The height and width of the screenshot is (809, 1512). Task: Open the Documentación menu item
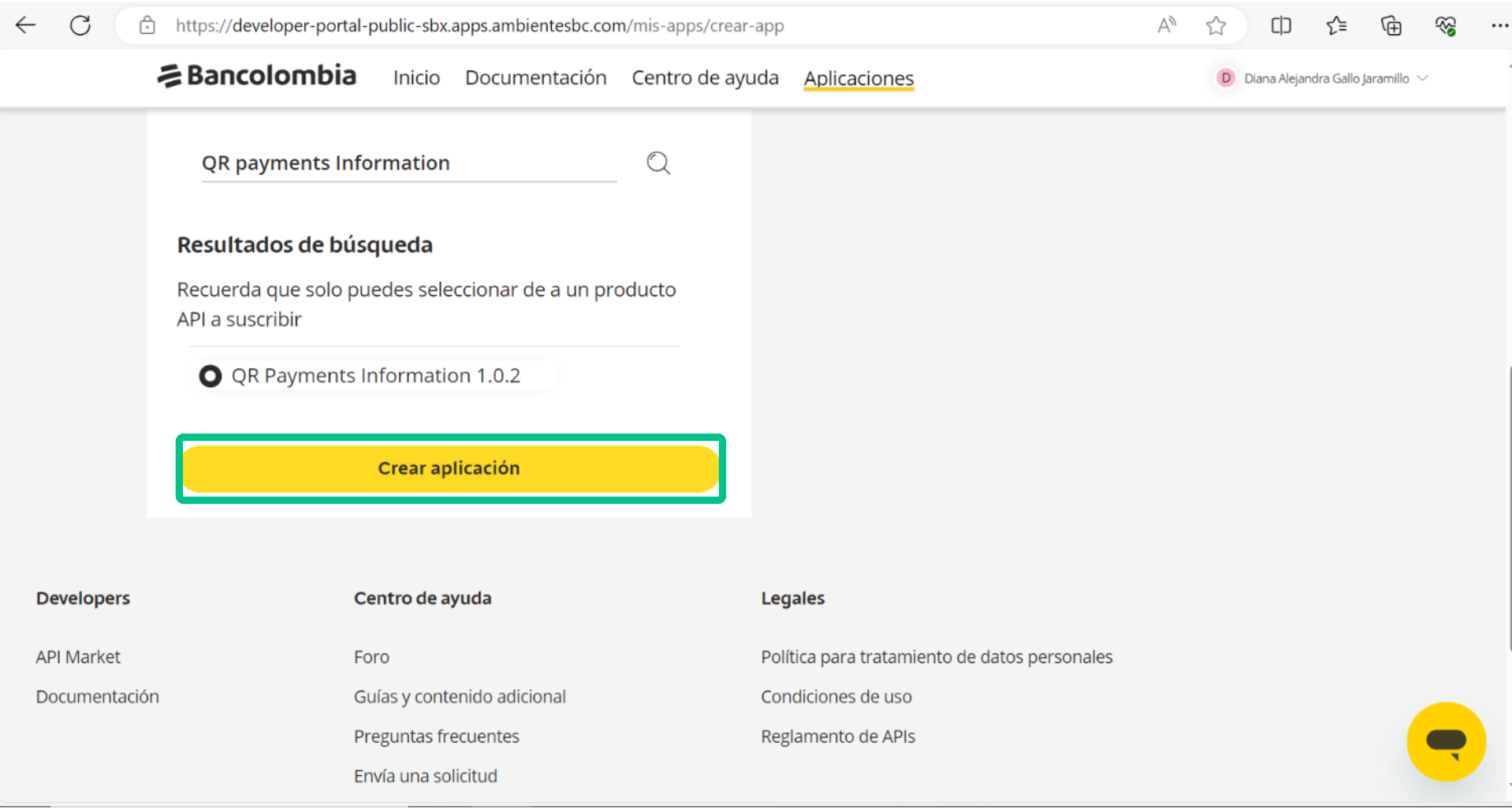[536, 78]
